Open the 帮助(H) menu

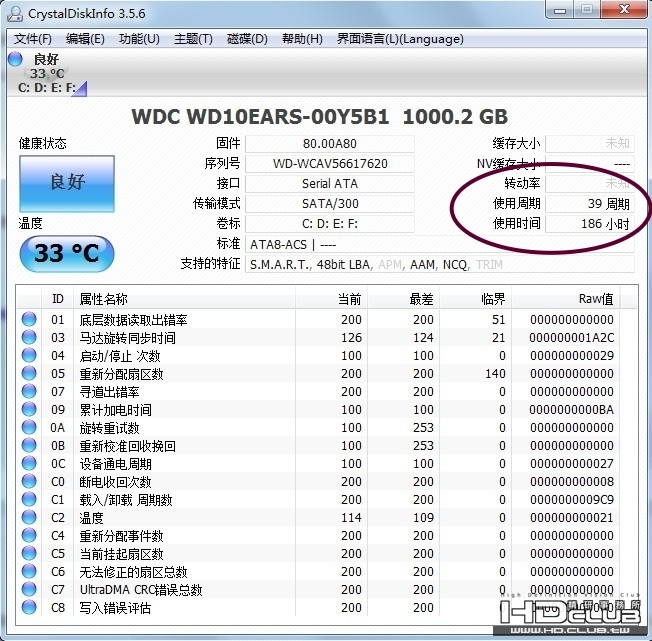302,39
